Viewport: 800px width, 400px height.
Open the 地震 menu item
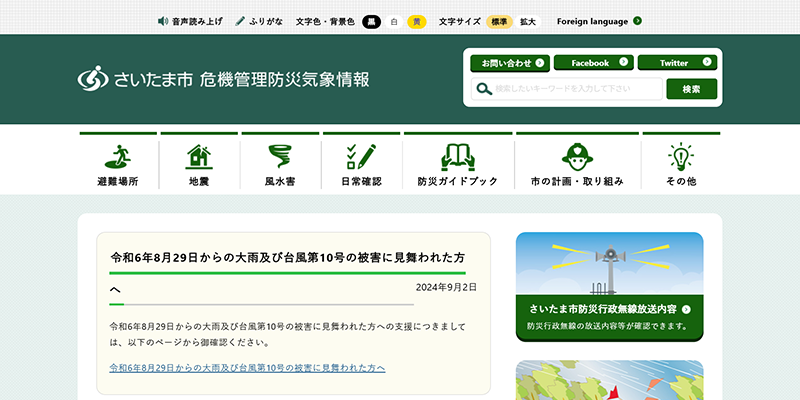pyautogui.click(x=199, y=181)
